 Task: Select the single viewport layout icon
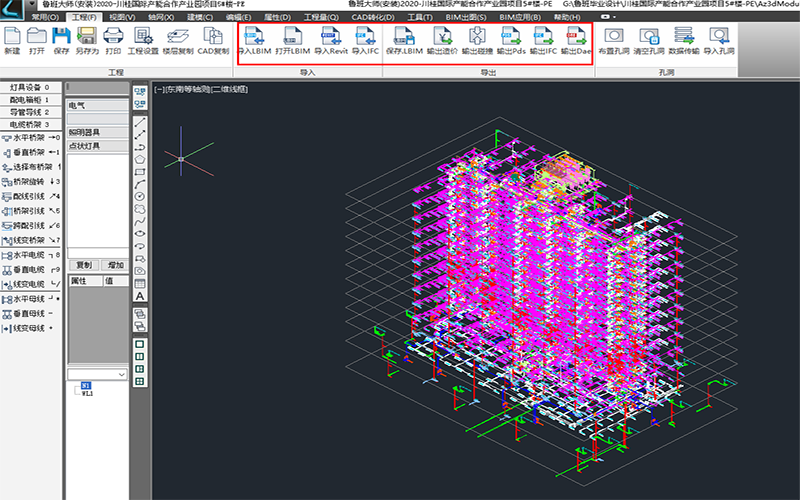140,344
